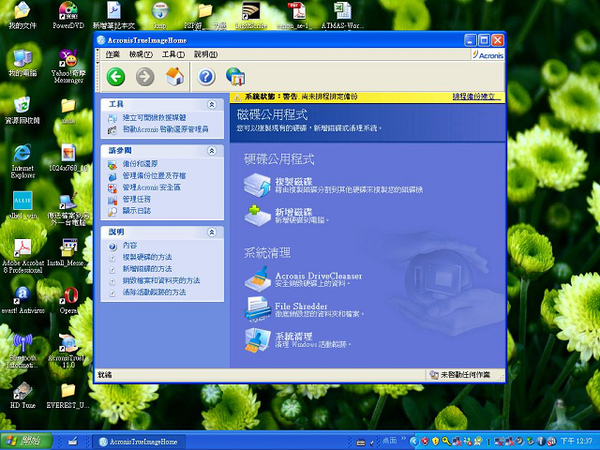Image resolution: width=600 pixels, height=450 pixels.
Task: Open 新增磁碟的方法 help link
Action: click(147, 269)
